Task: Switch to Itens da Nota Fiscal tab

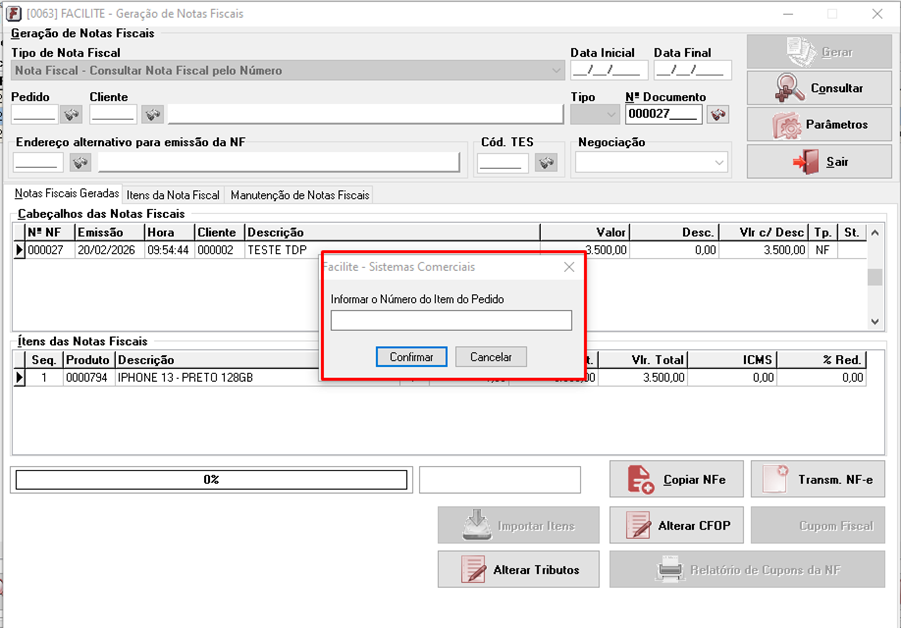Action: [173, 195]
